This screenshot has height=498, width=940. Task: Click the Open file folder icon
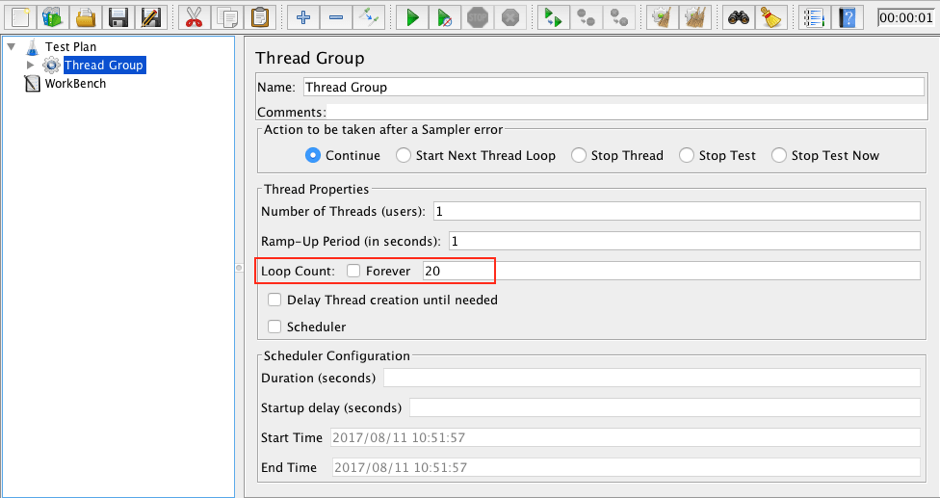[86, 17]
